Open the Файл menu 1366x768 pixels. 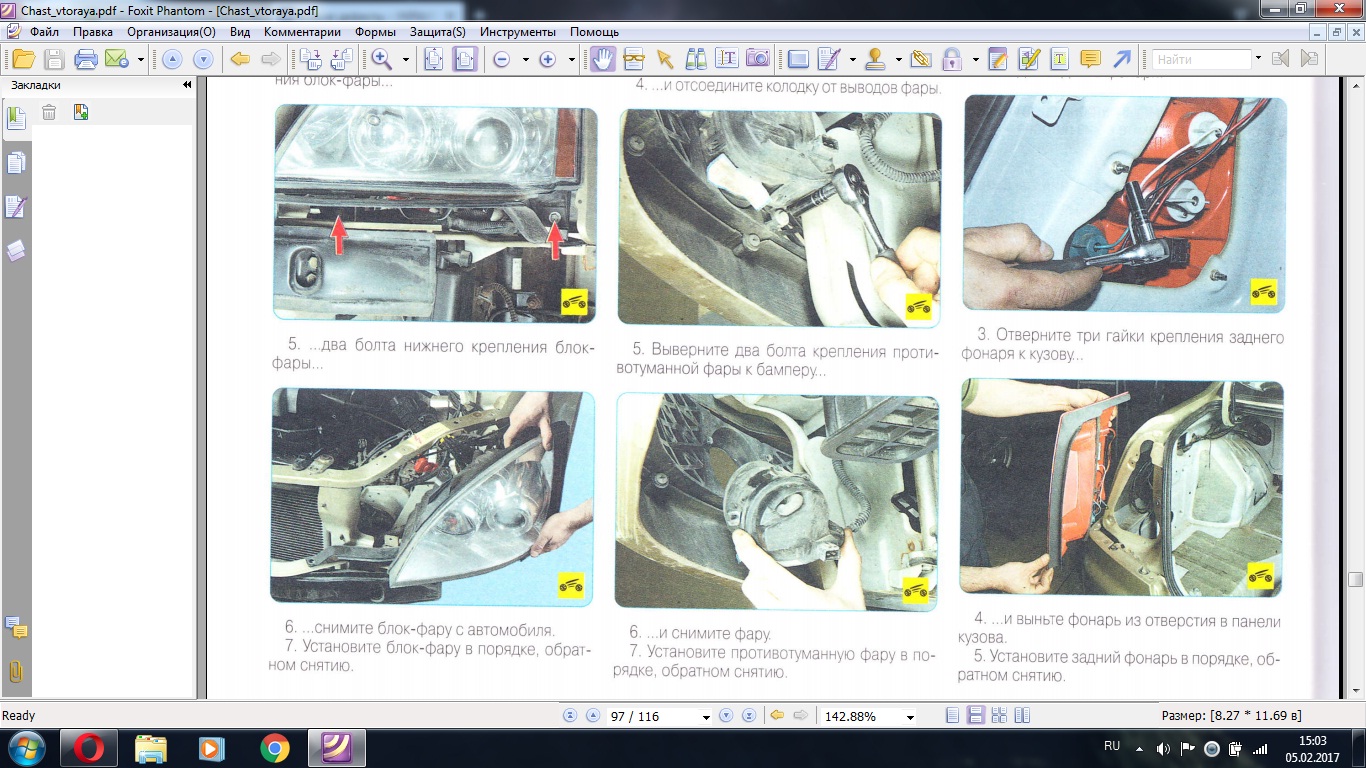coord(44,31)
